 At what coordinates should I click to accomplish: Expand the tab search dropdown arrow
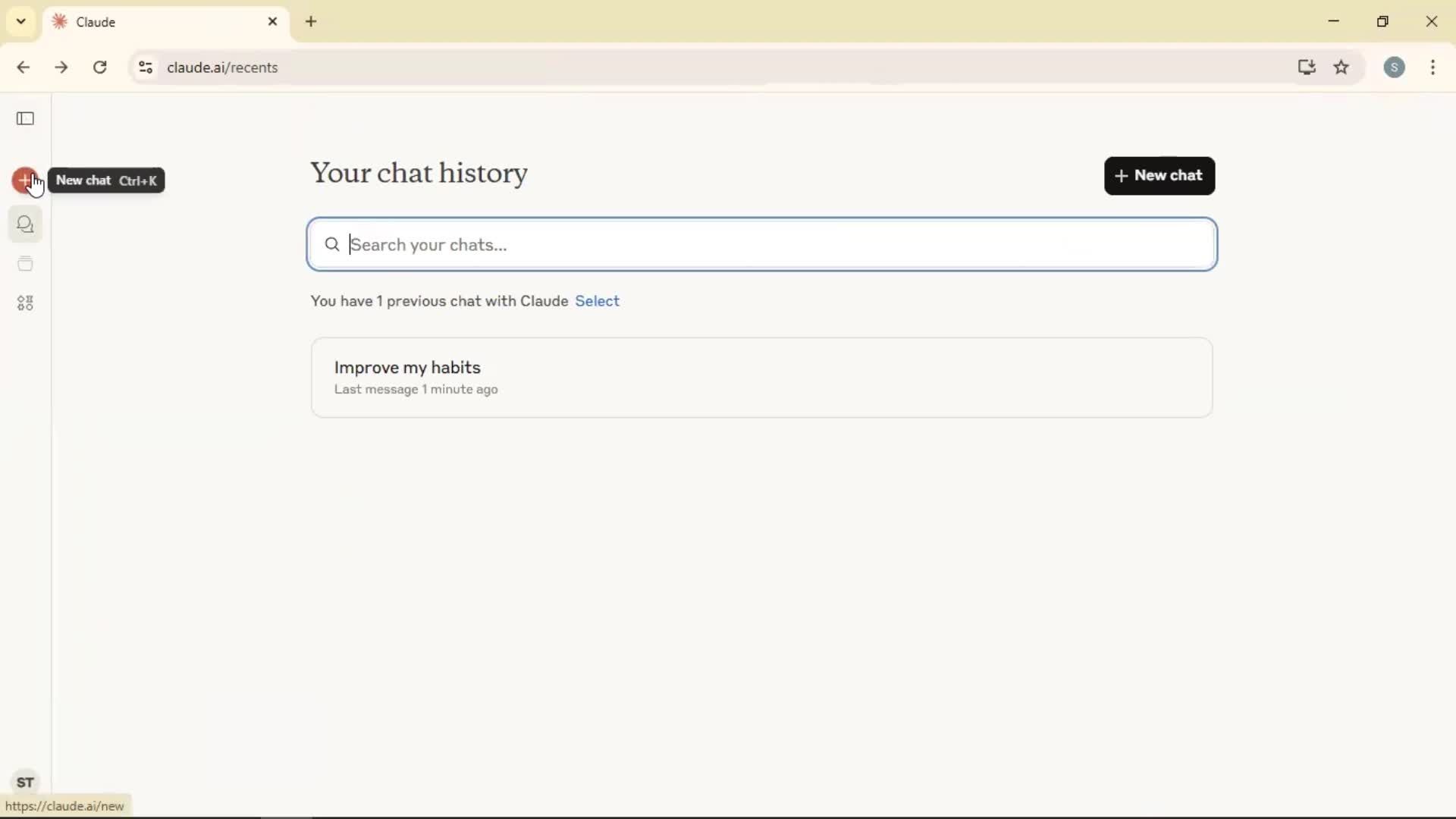click(21, 21)
